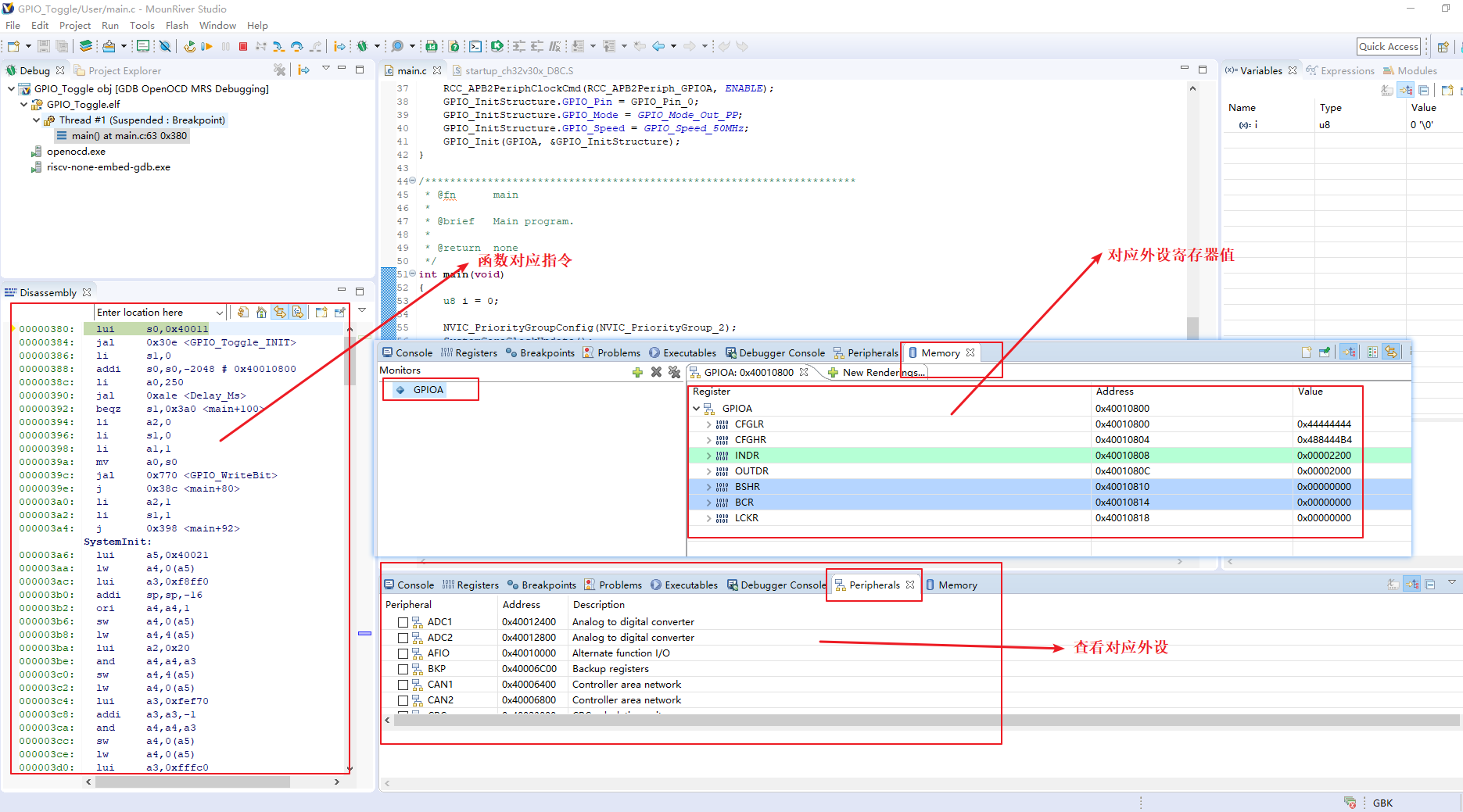The image size is (1463, 812).
Task: Select the openocd.exe process entry
Action: 68,151
